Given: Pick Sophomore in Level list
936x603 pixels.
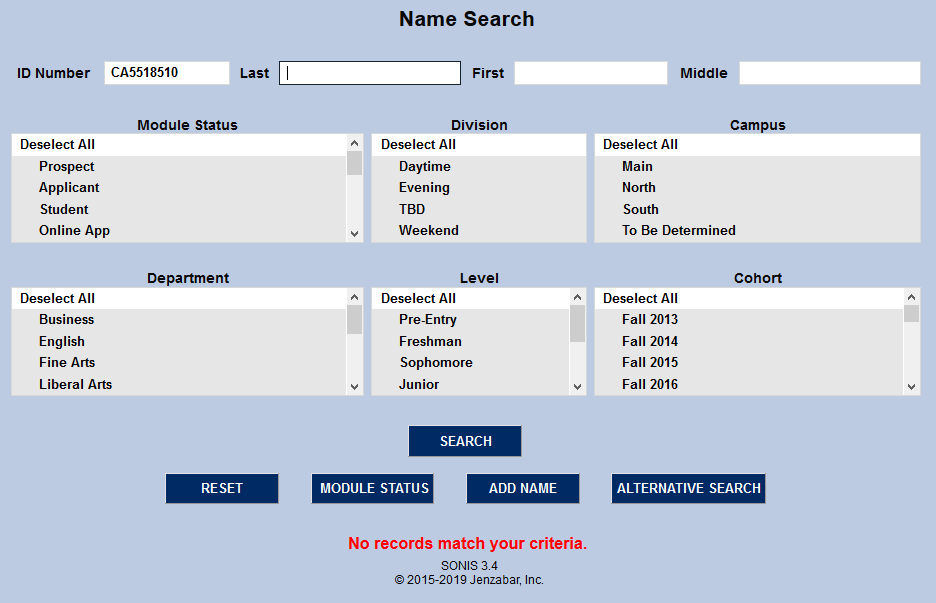Looking at the screenshot, I should tap(436, 363).
